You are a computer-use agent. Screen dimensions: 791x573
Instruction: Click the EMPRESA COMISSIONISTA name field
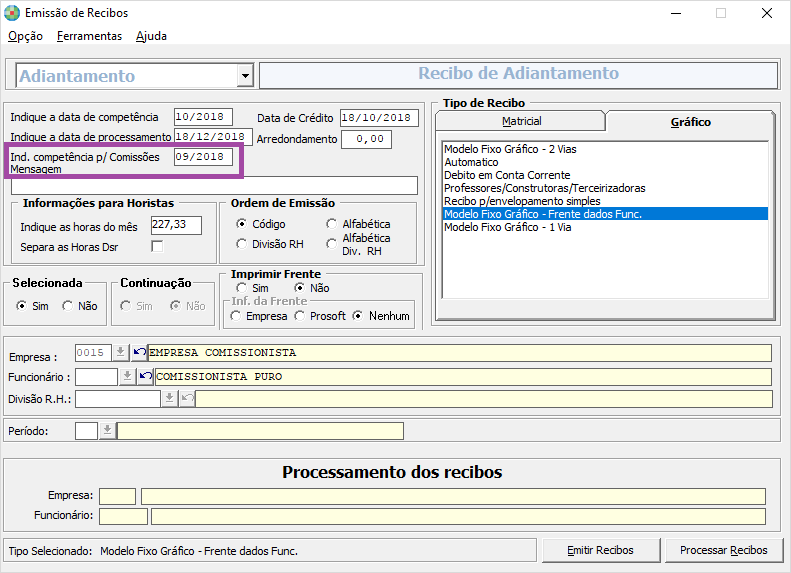click(x=460, y=353)
